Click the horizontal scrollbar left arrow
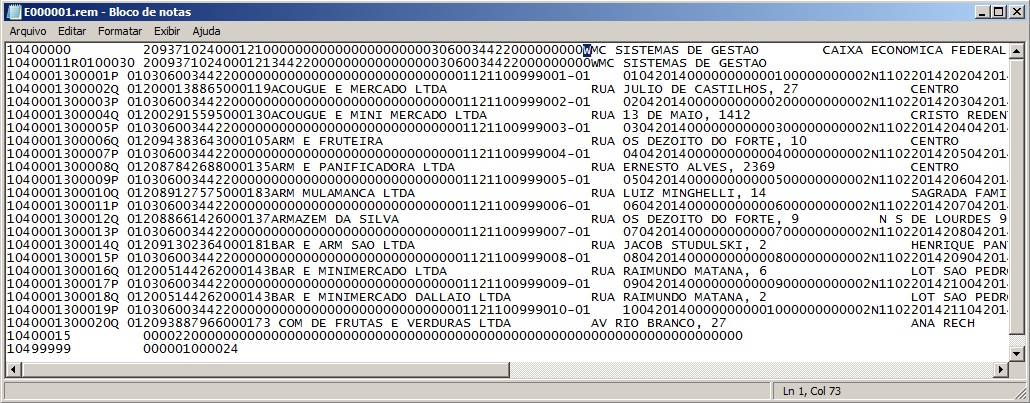Viewport: 1030px width, 403px height. [14, 369]
